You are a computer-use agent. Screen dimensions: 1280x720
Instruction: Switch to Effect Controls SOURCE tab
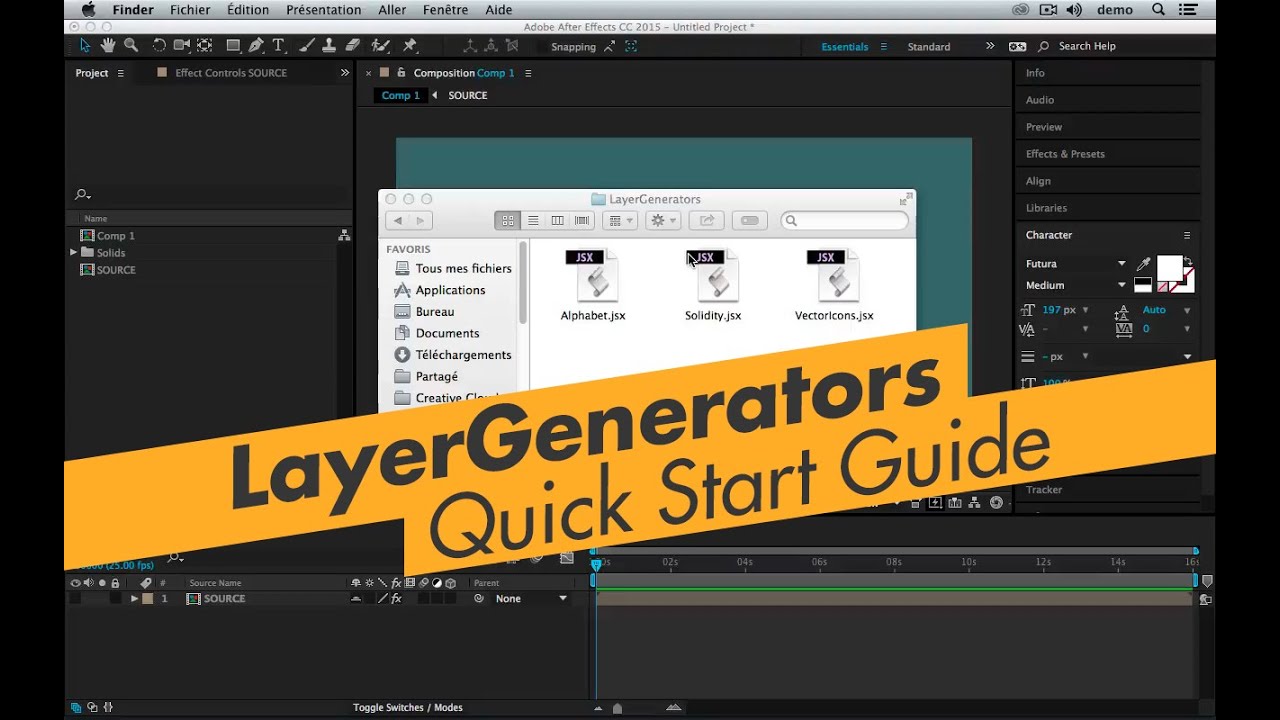(x=231, y=73)
